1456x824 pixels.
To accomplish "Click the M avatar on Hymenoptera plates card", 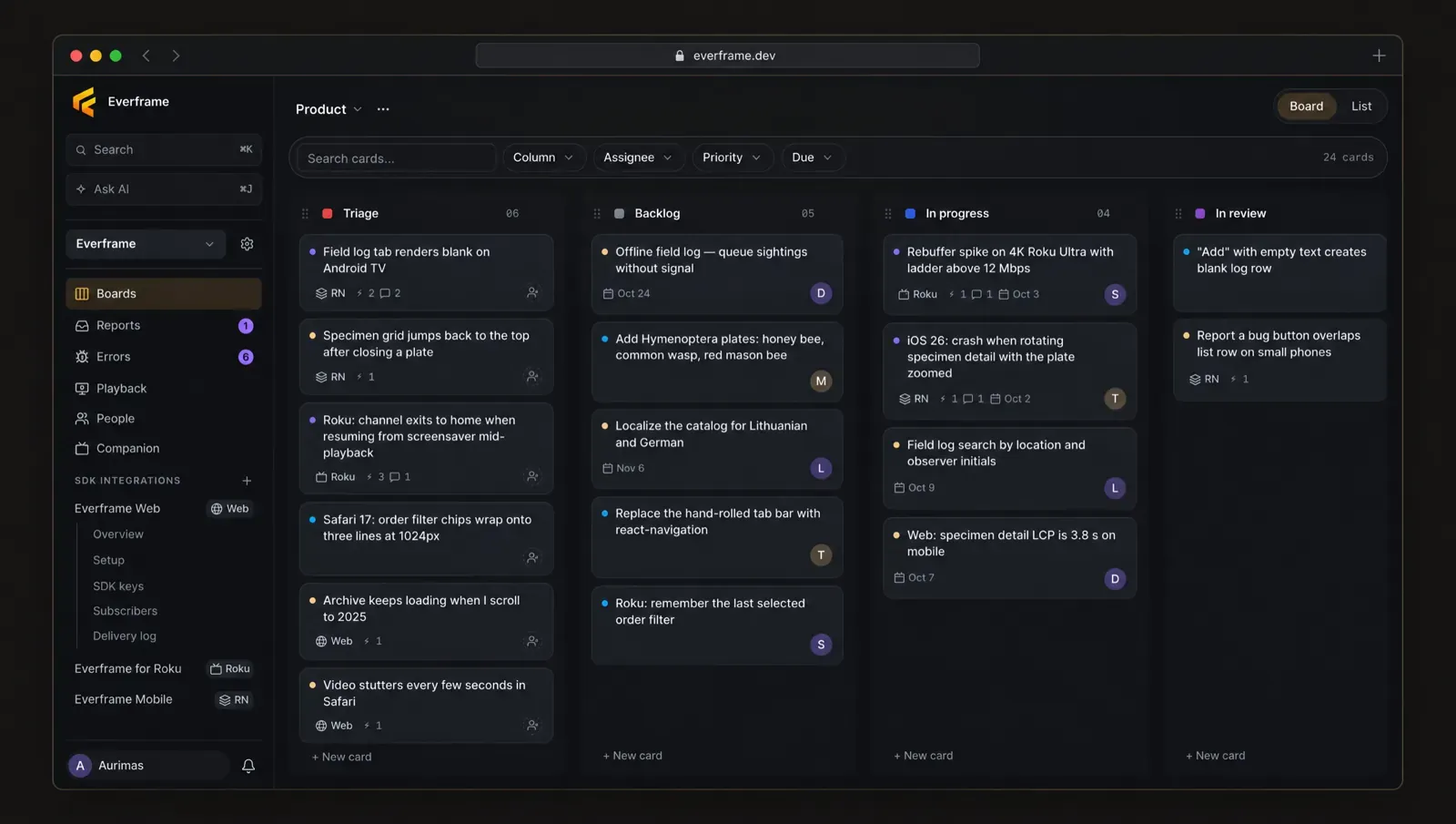I will pyautogui.click(x=821, y=381).
